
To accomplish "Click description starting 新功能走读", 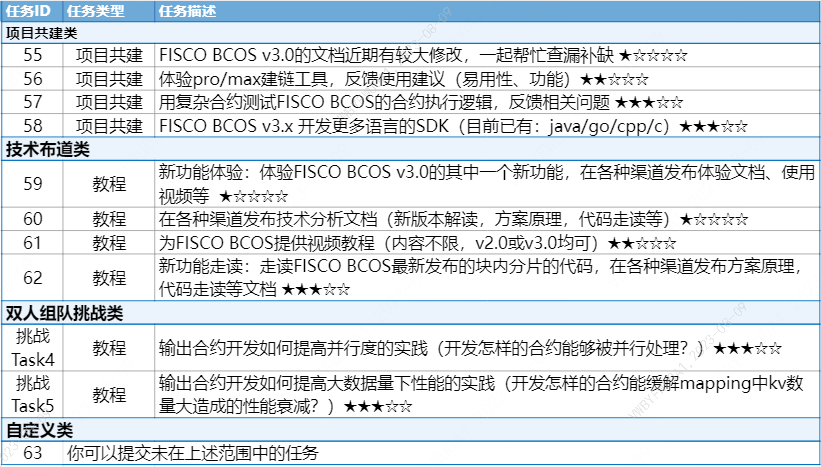I will click(487, 277).
